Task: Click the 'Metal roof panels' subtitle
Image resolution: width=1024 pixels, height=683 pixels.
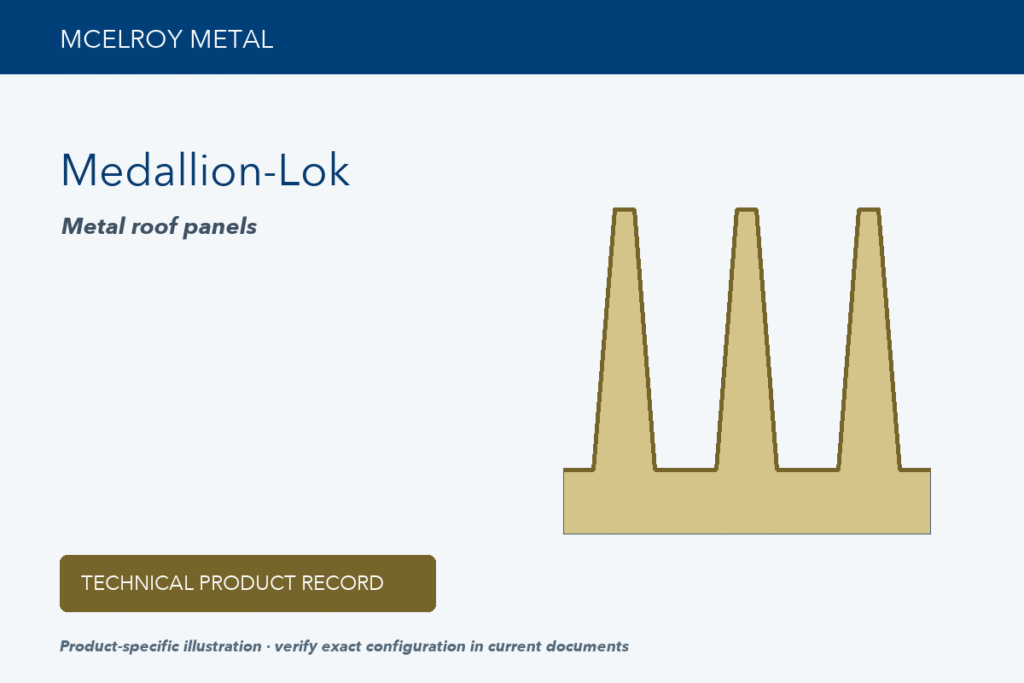Action: coord(159,227)
